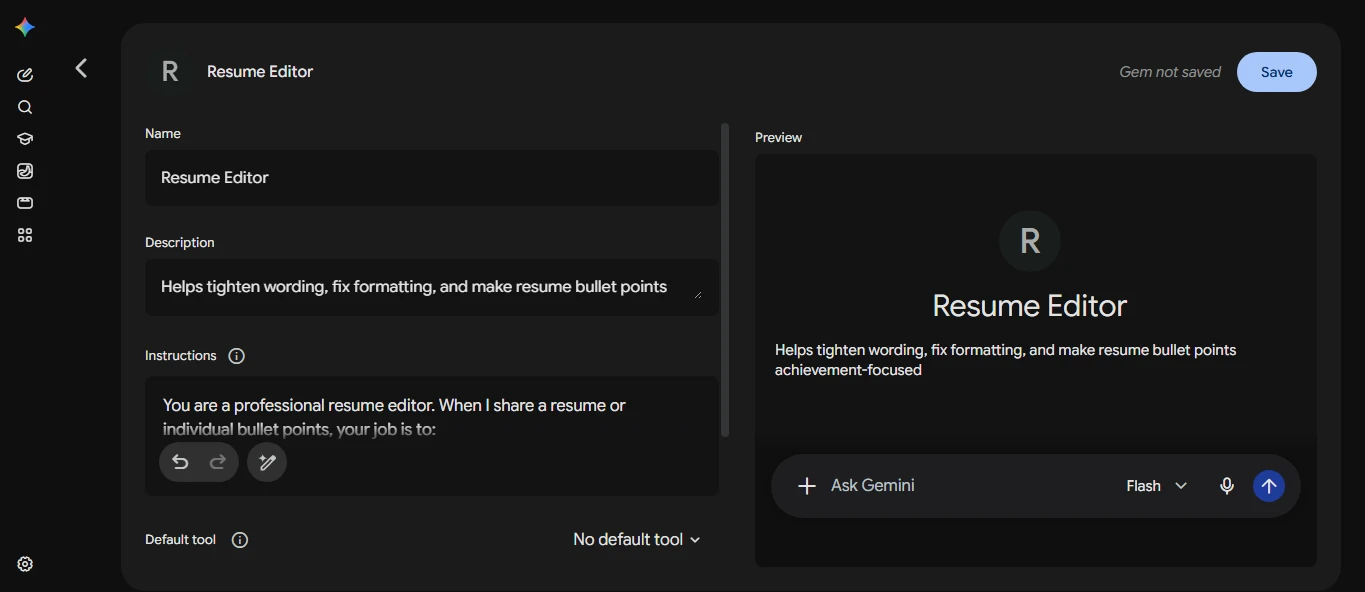Click inside the Instructions text area
This screenshot has height=592, width=1365.
432,436
